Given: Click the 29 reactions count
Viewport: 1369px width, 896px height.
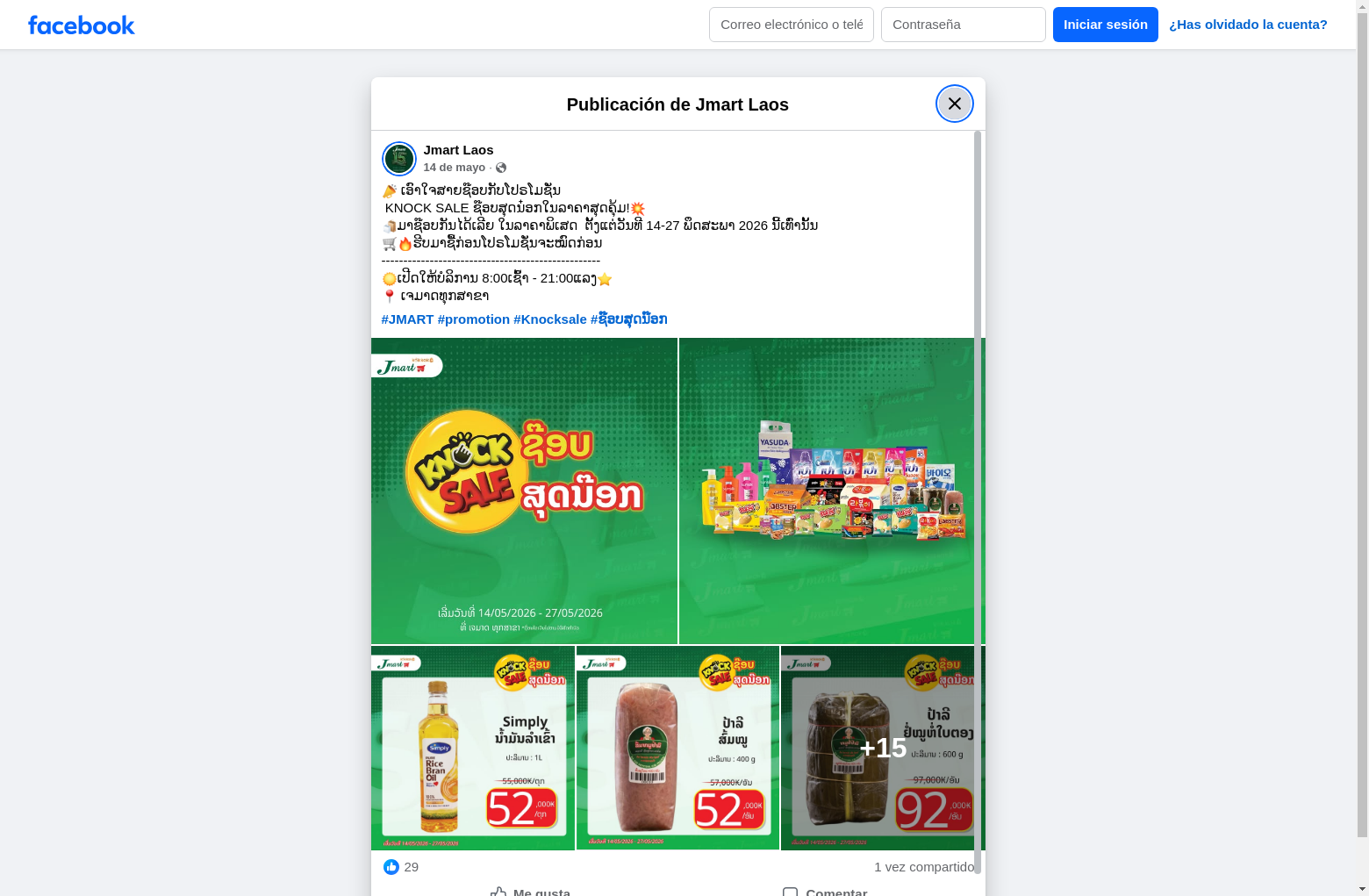Looking at the screenshot, I should [412, 867].
